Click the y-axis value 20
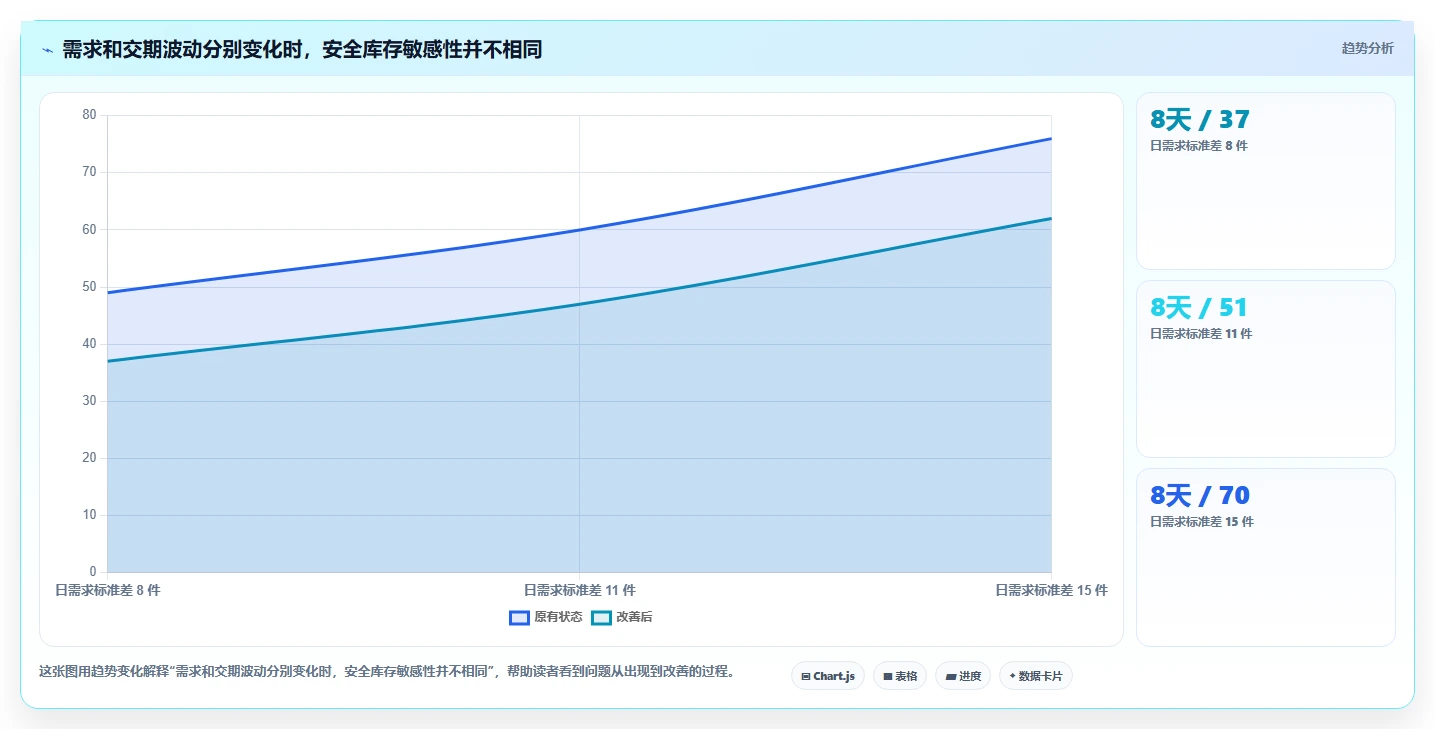Screen dimensions: 1435x729 89,458
